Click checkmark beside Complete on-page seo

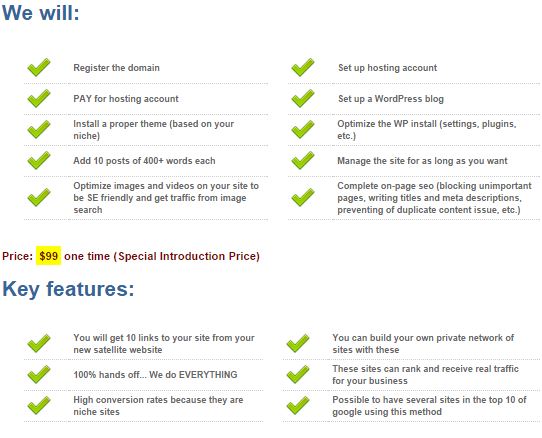(303, 197)
